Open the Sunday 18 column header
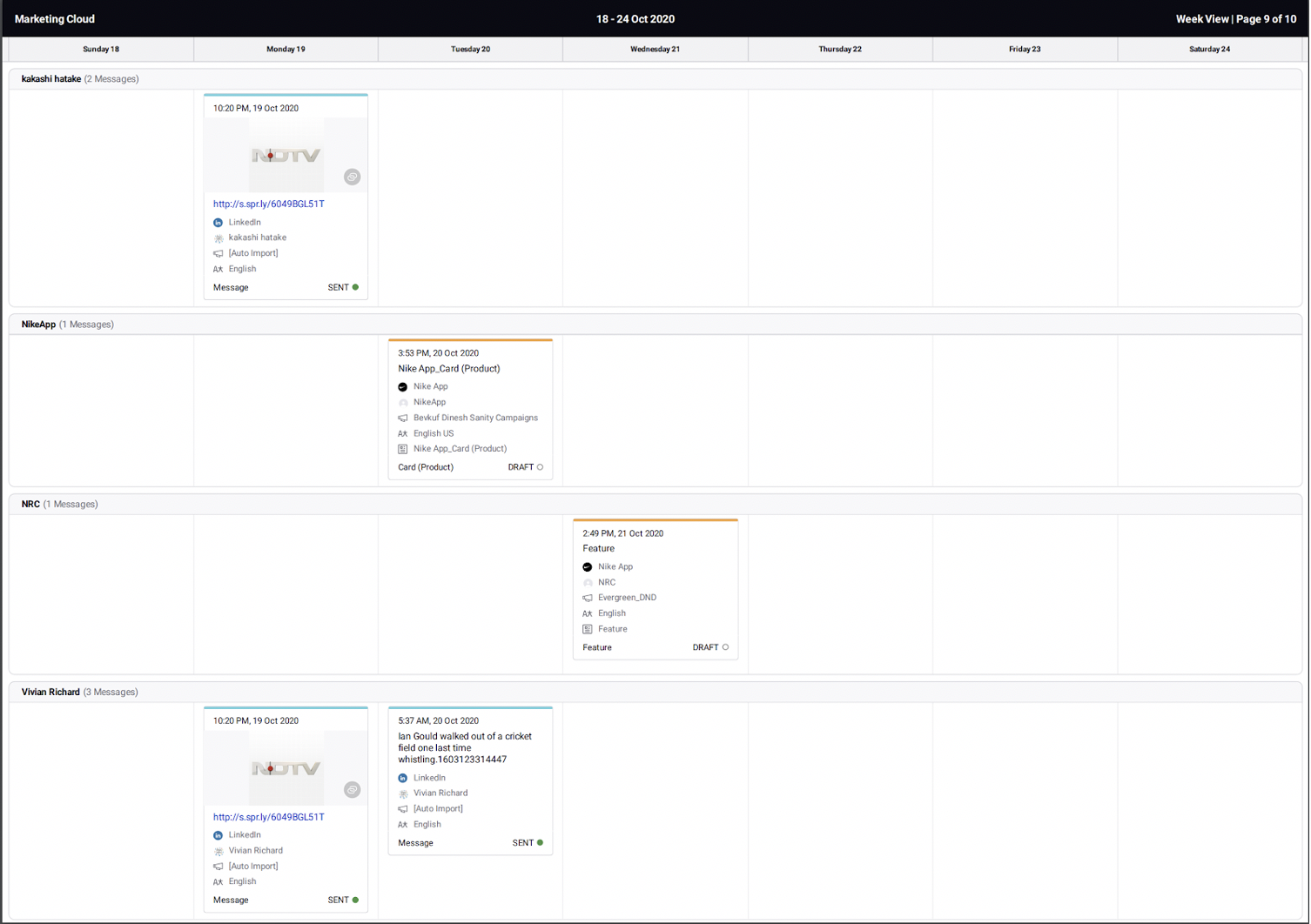 (101, 50)
